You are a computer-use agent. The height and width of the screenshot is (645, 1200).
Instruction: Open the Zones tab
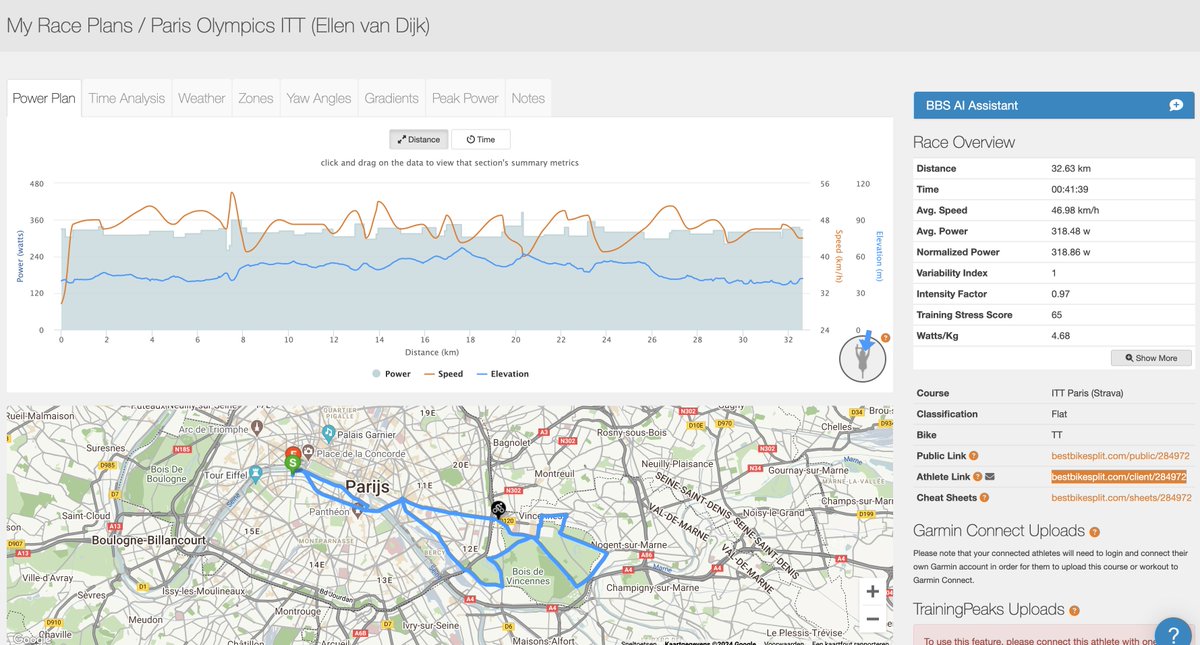point(256,98)
